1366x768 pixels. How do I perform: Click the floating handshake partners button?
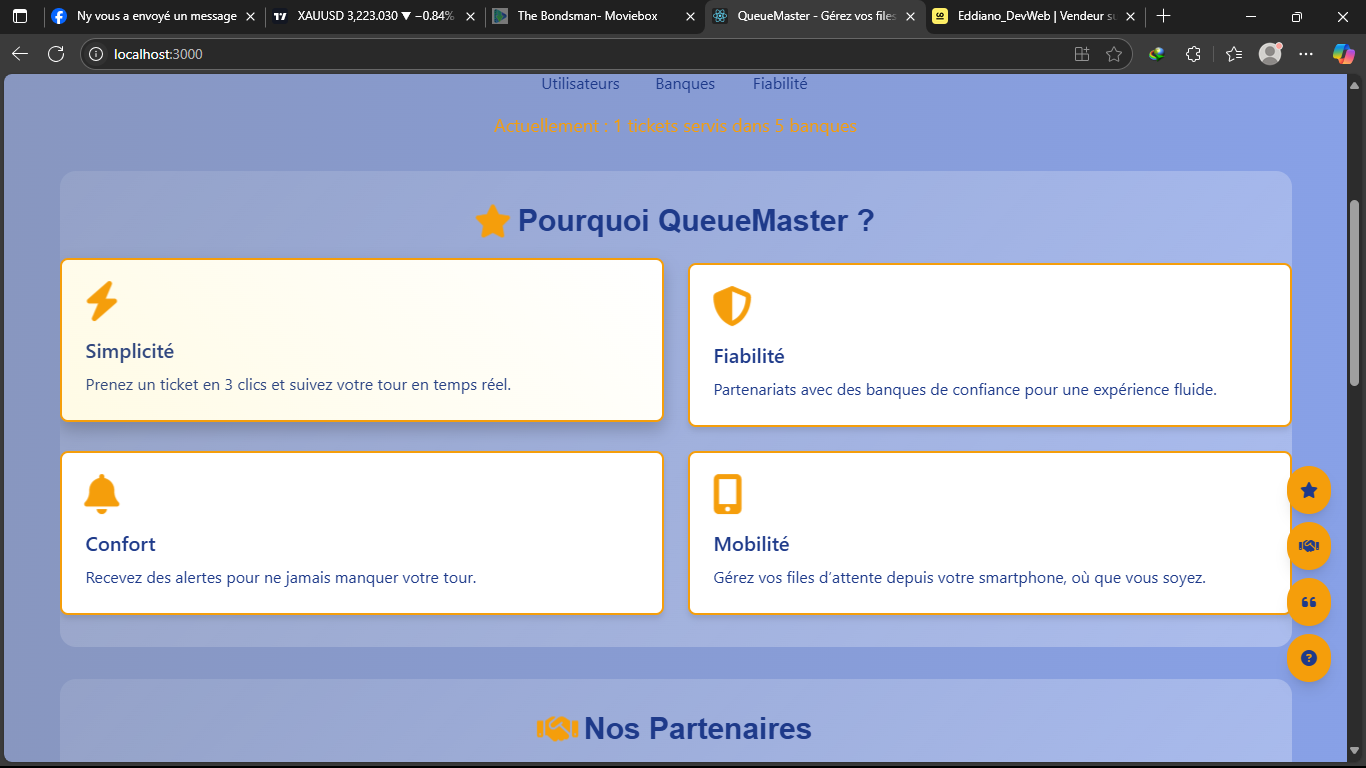(1309, 546)
